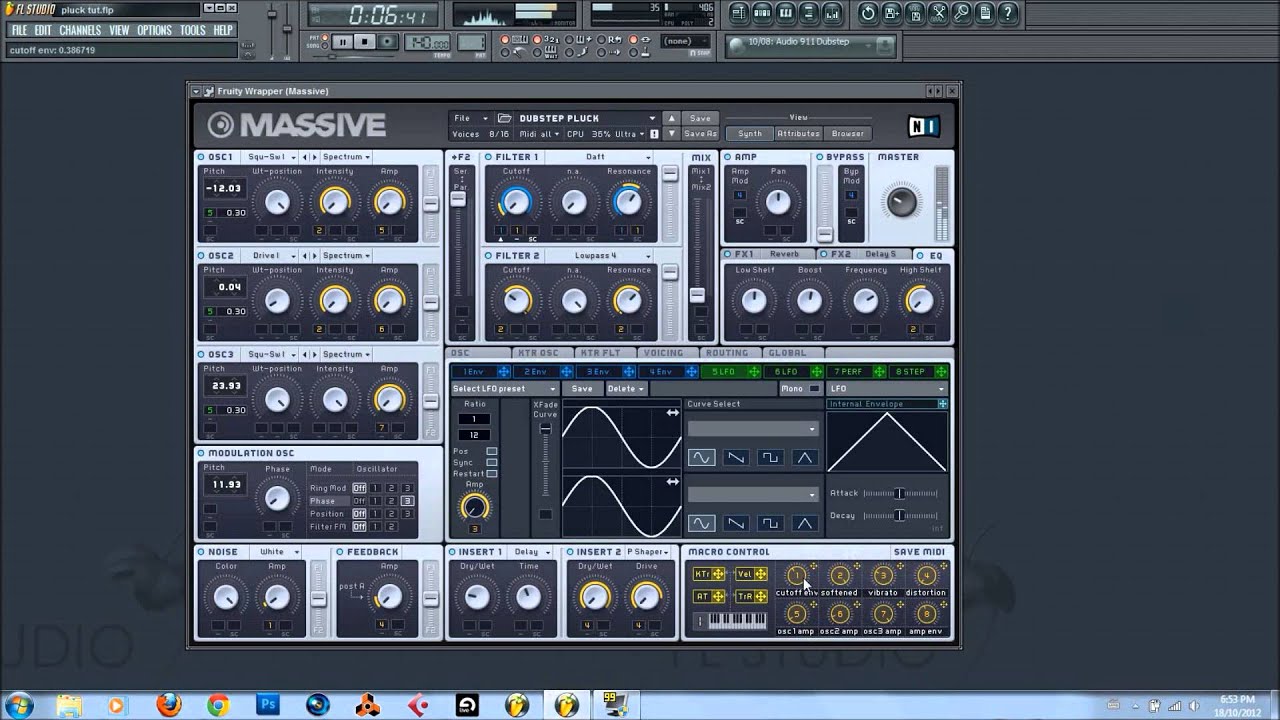Click the FL Studio pause button
The image size is (1280, 720).
click(x=343, y=41)
